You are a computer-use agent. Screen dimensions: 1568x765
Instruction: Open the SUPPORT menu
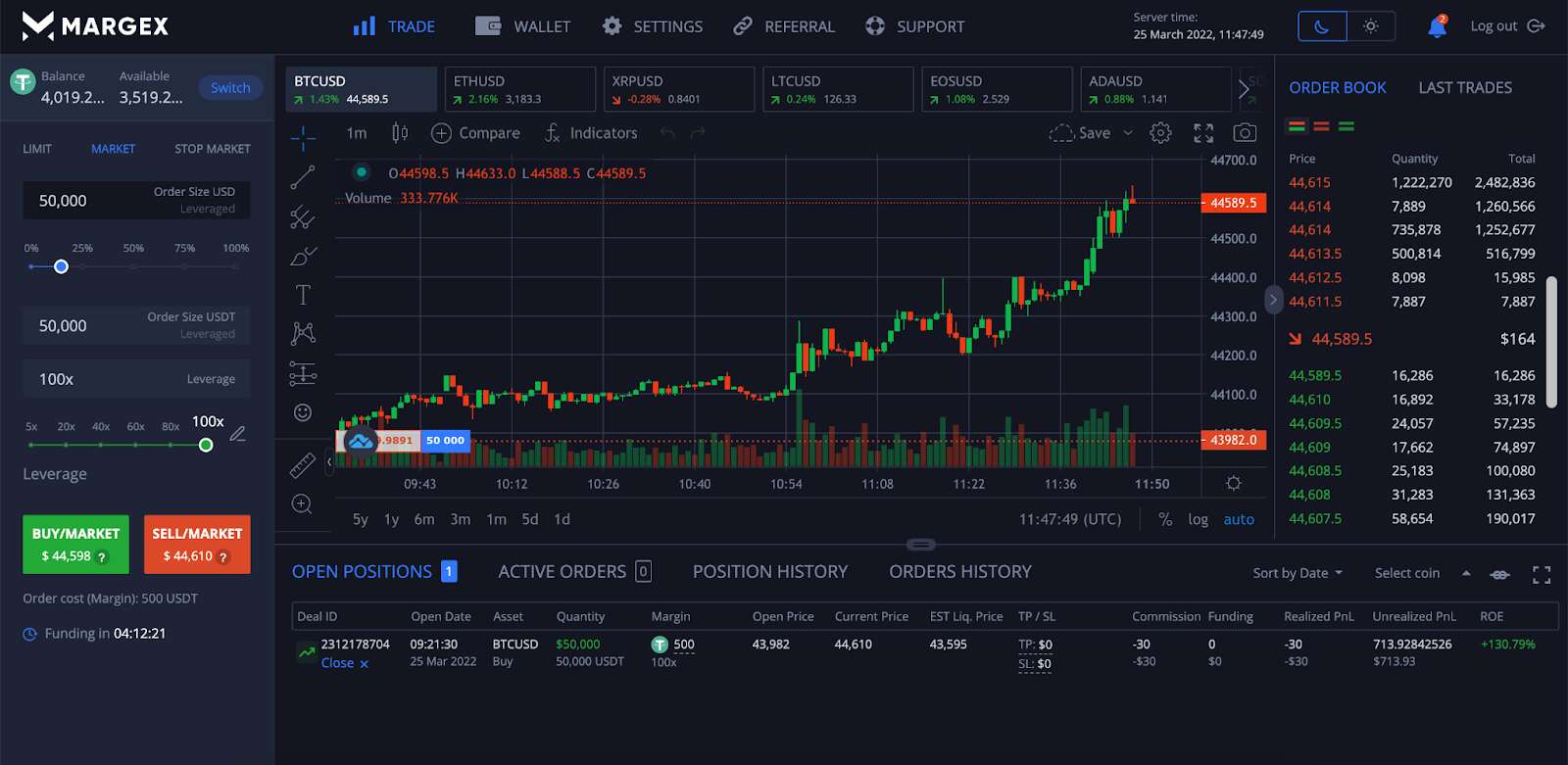(x=915, y=26)
